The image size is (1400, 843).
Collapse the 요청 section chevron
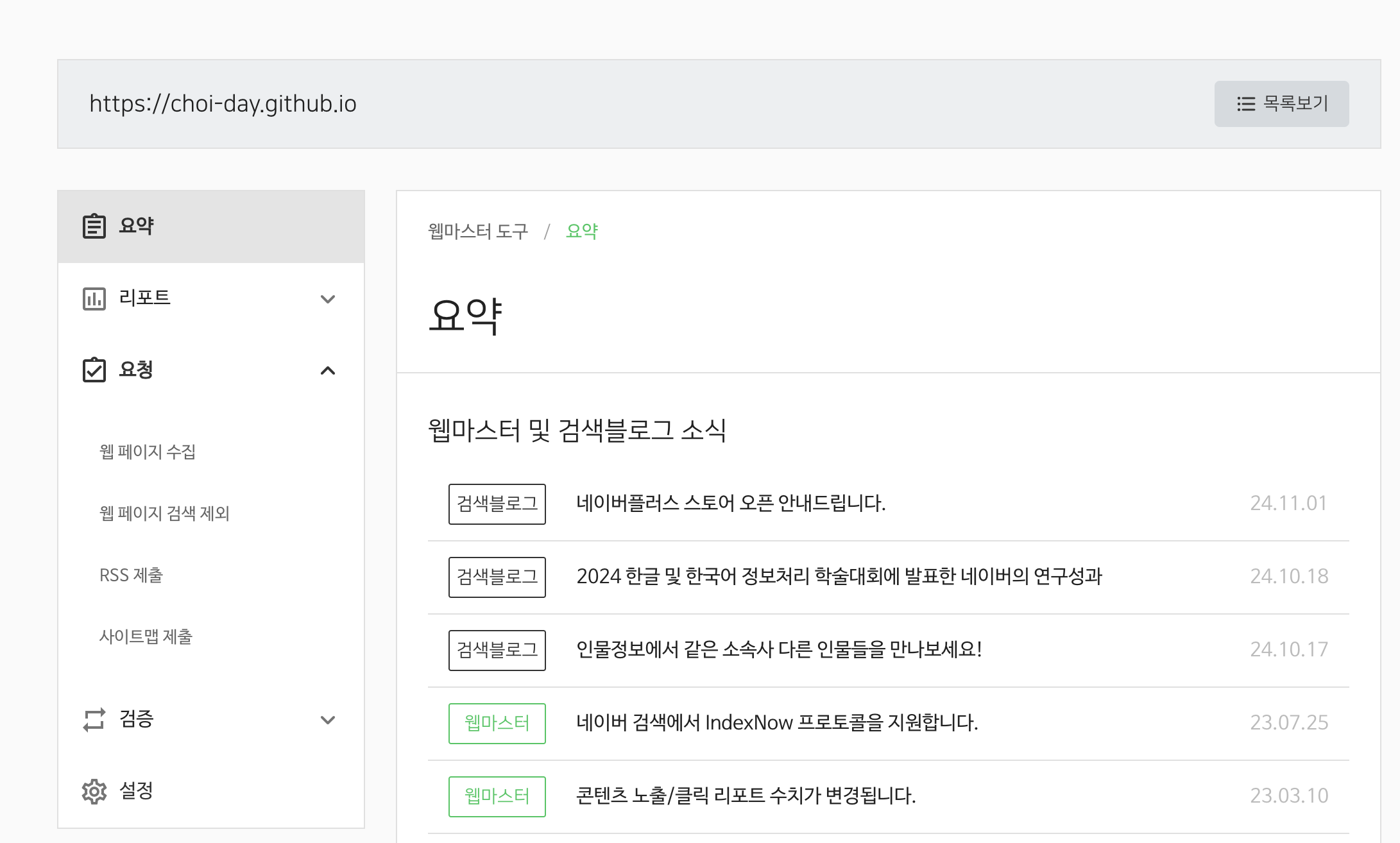coord(327,371)
